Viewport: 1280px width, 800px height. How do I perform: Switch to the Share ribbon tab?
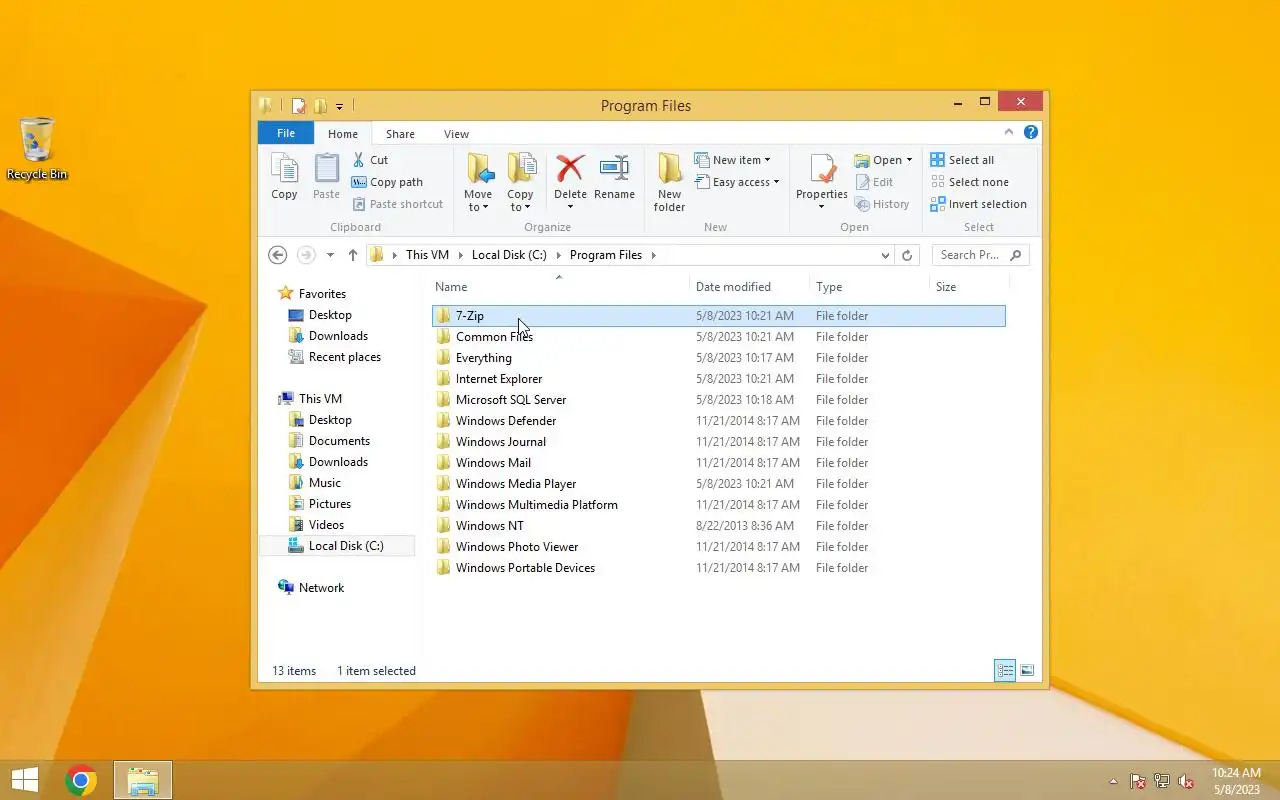[x=400, y=134]
